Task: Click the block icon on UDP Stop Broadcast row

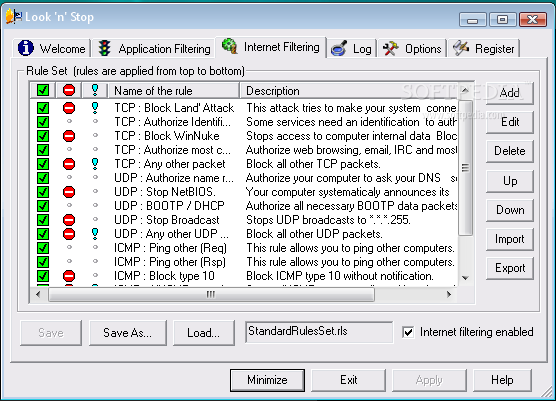Action: click(69, 219)
